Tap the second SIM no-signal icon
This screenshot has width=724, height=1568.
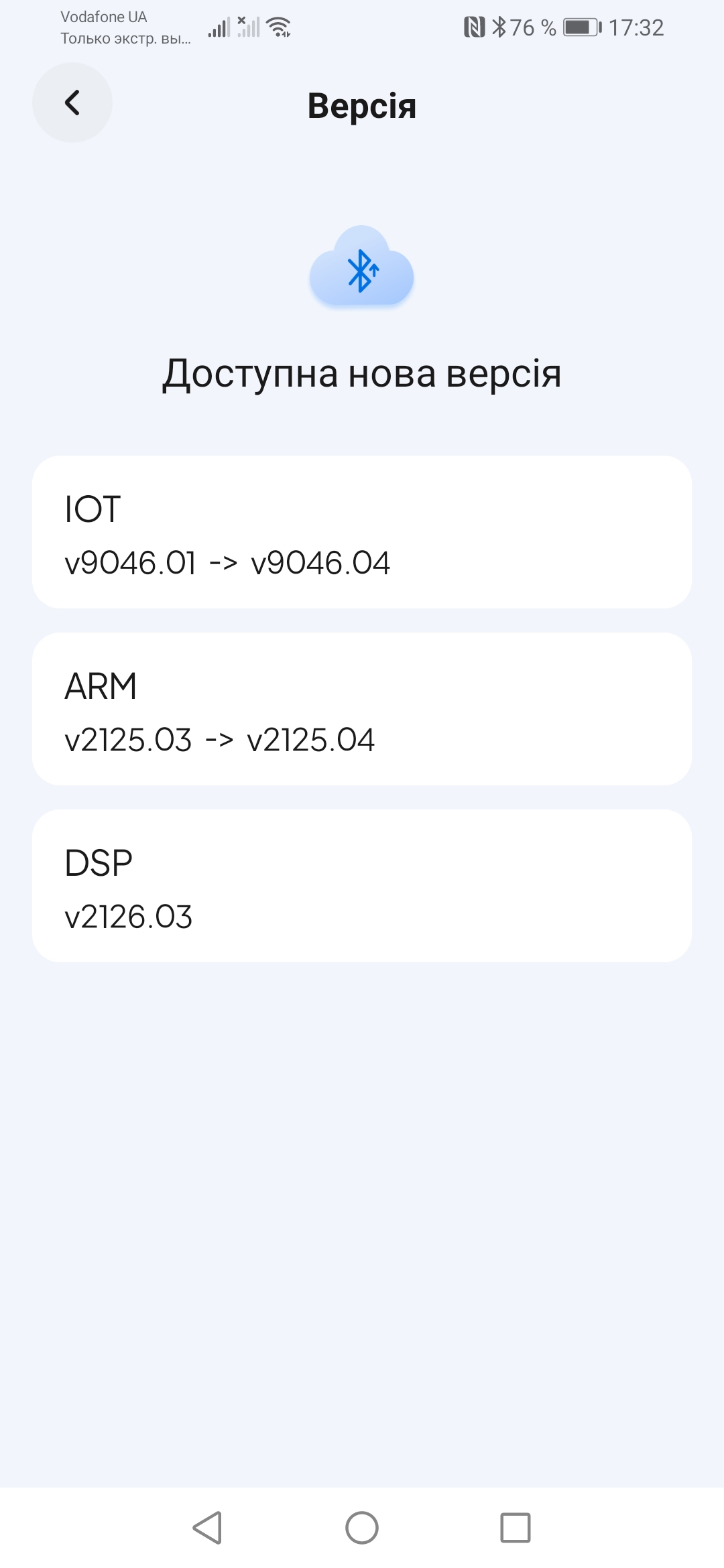[248, 27]
